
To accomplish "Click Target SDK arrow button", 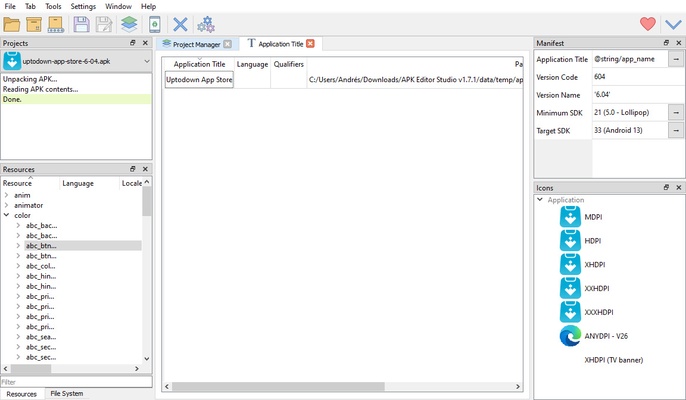I will [x=676, y=130].
